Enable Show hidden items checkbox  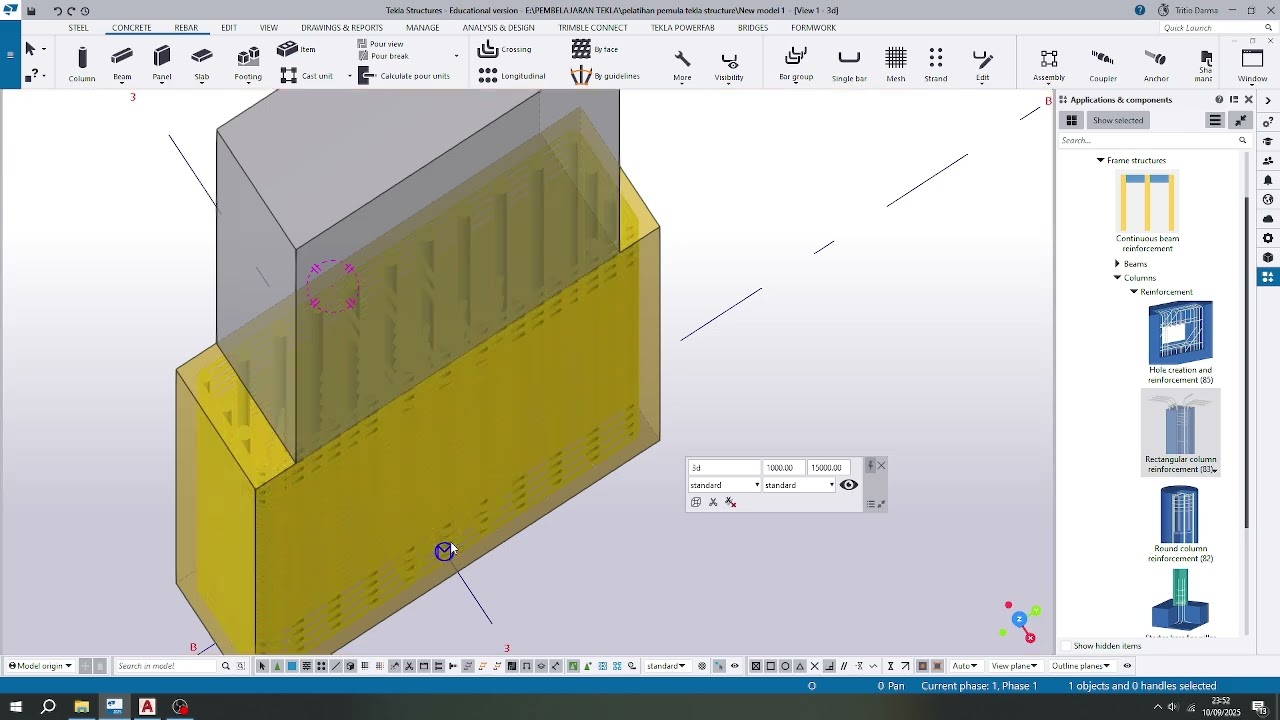(1066, 646)
